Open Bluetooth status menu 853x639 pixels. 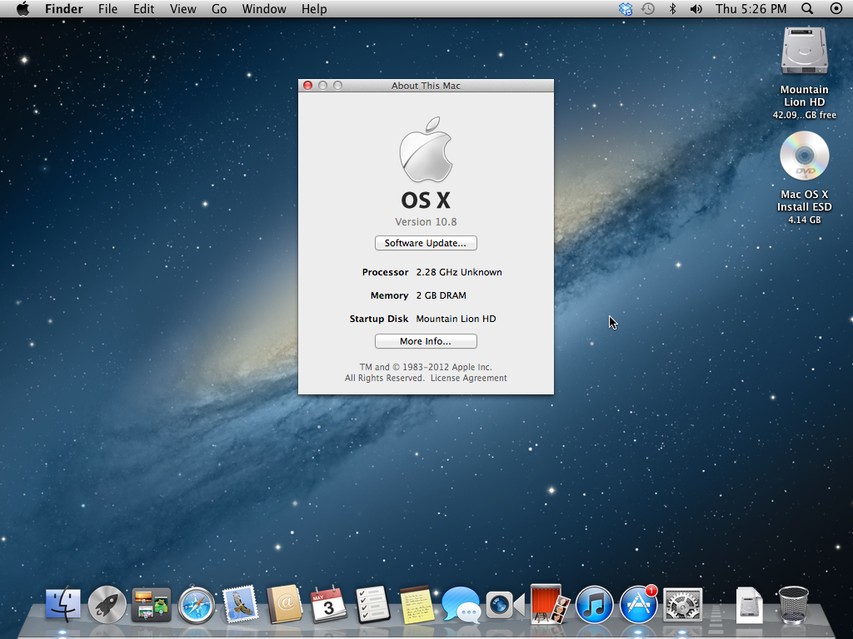tap(672, 9)
